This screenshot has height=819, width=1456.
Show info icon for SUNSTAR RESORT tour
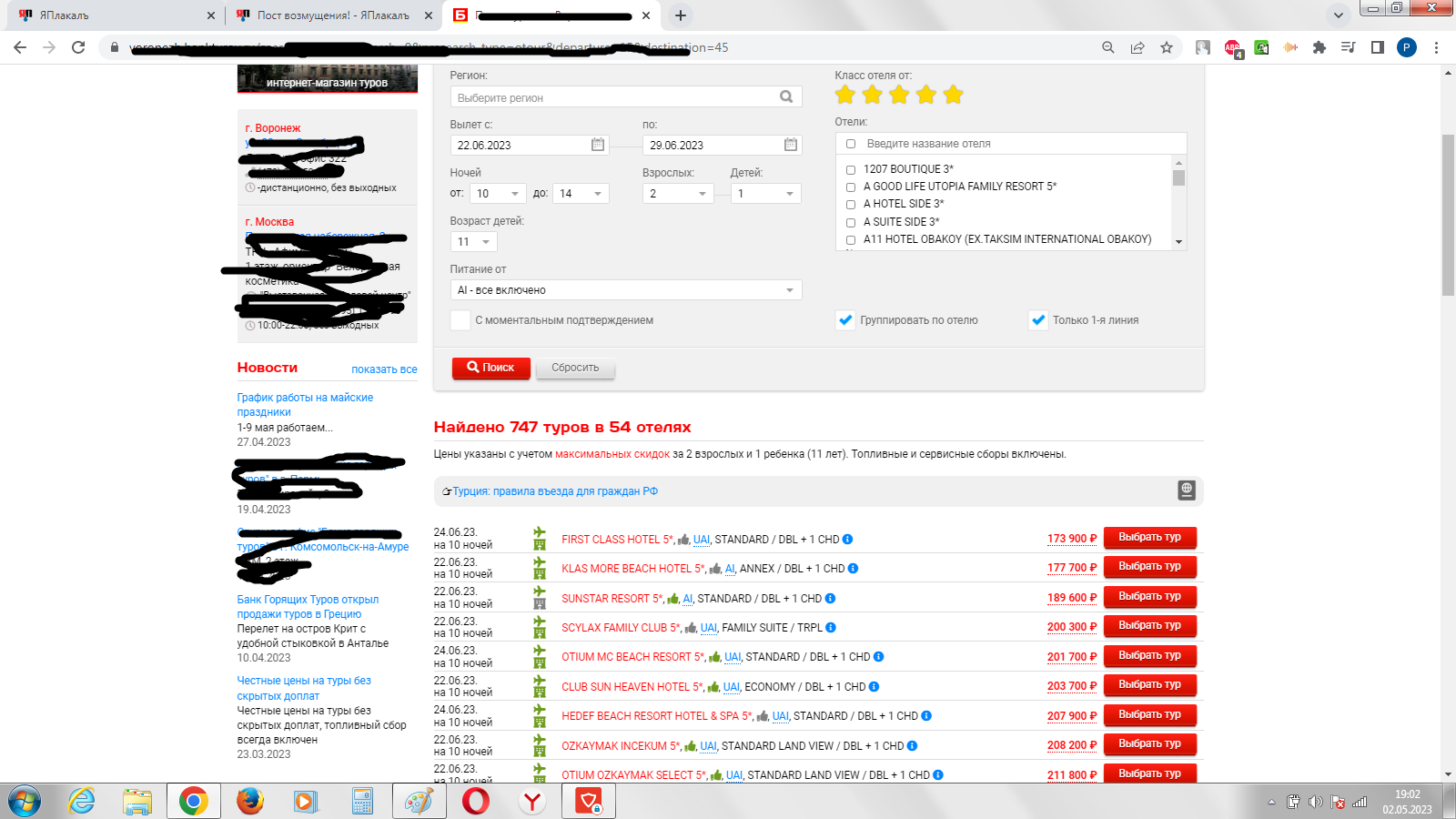(830, 599)
